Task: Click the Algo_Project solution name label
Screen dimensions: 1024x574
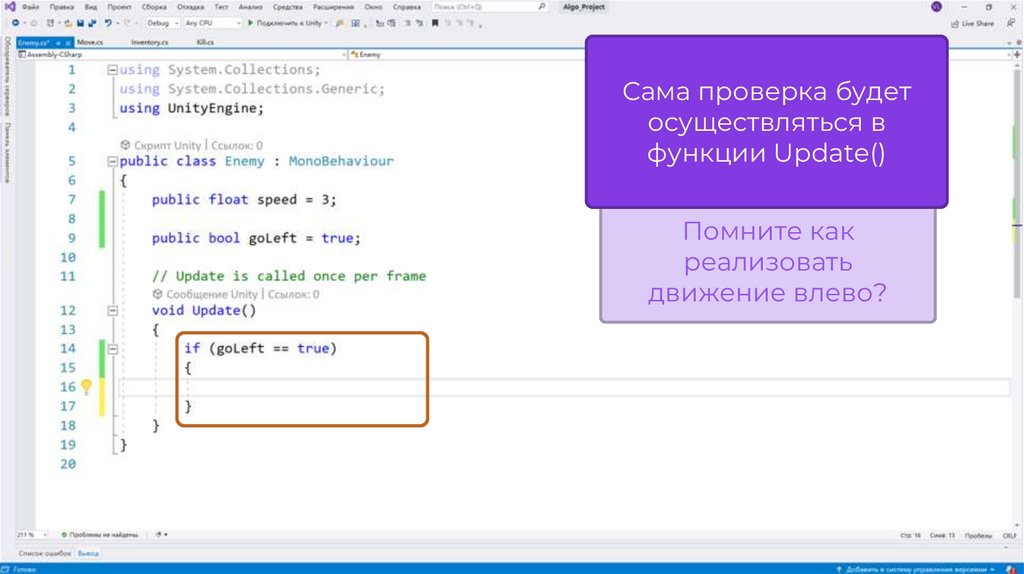Action: 584,7
